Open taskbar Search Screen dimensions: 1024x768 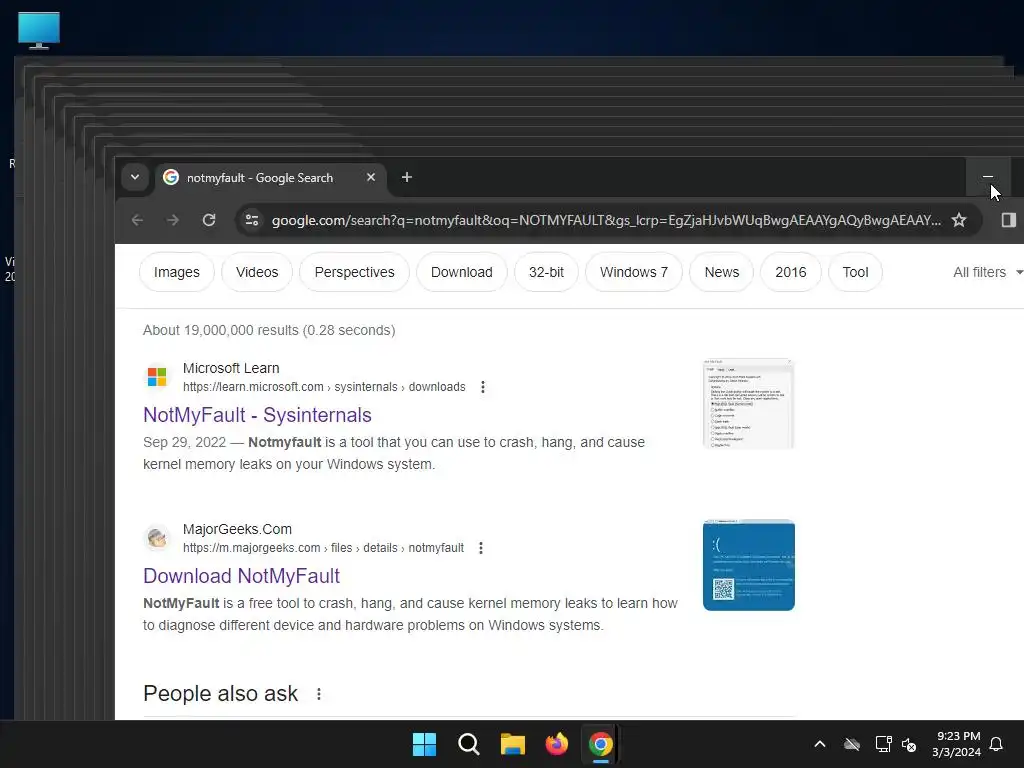(468, 744)
